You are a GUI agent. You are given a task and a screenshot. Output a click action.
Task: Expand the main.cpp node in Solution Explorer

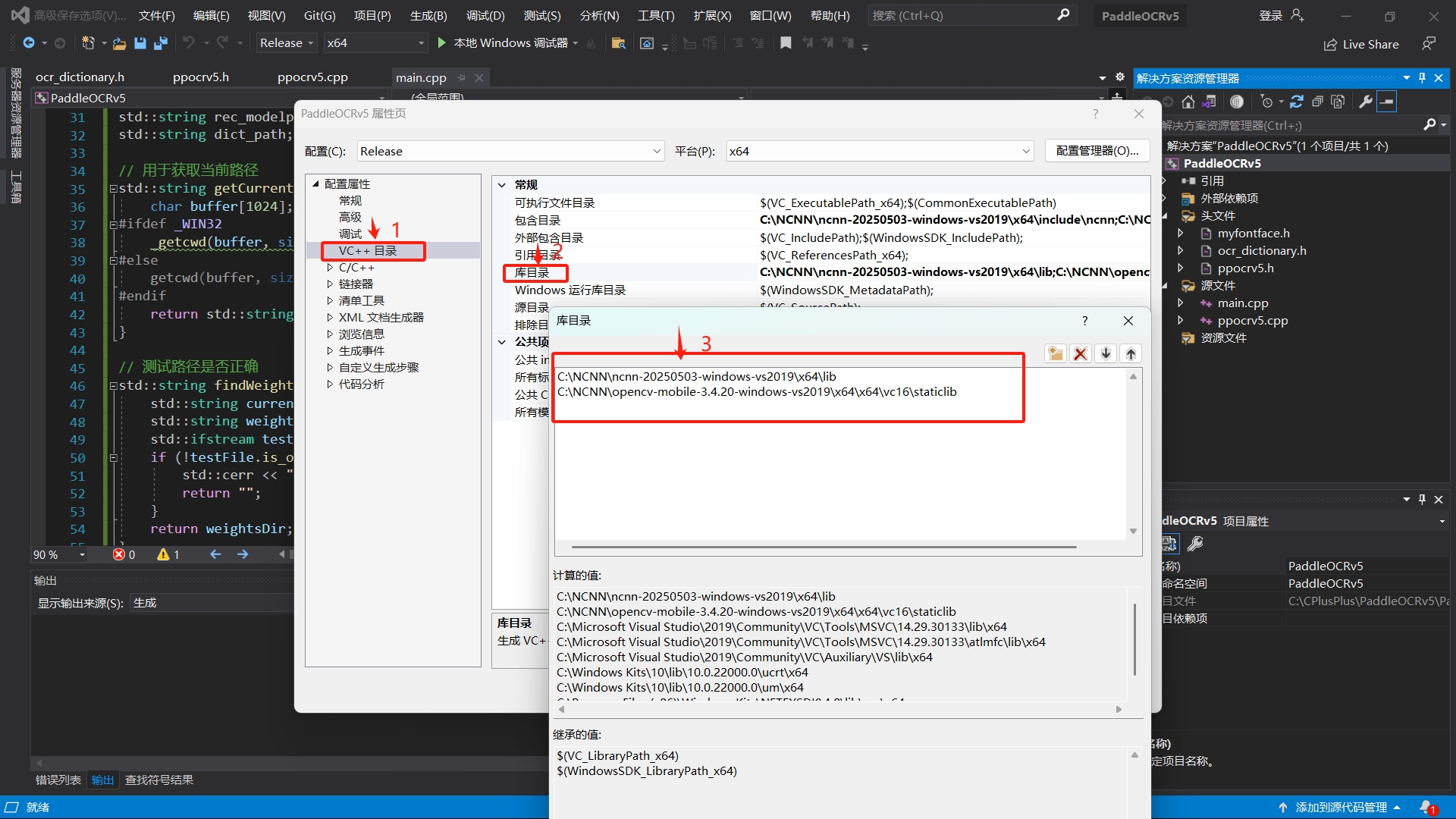pyautogui.click(x=1180, y=303)
